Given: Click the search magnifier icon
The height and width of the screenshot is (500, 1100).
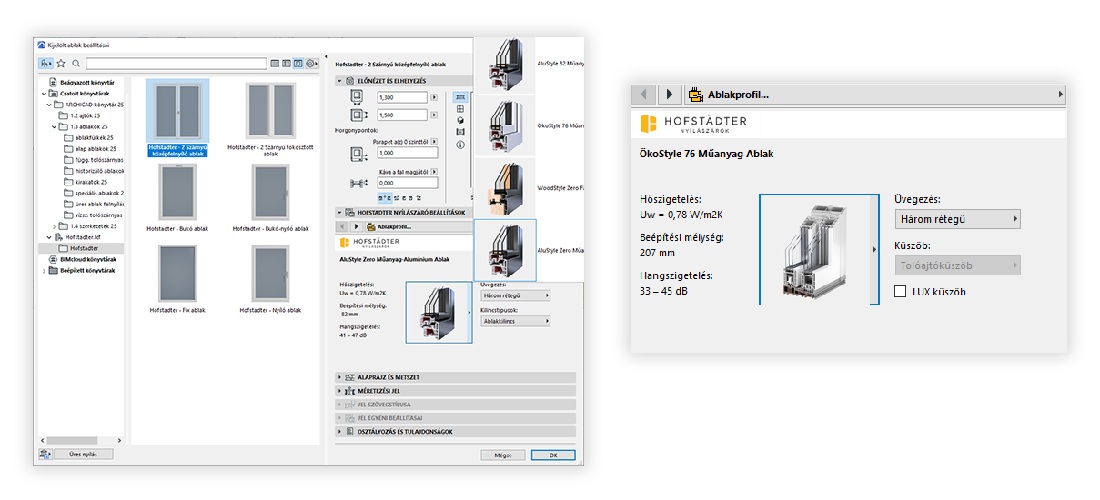Looking at the screenshot, I should (x=76, y=63).
